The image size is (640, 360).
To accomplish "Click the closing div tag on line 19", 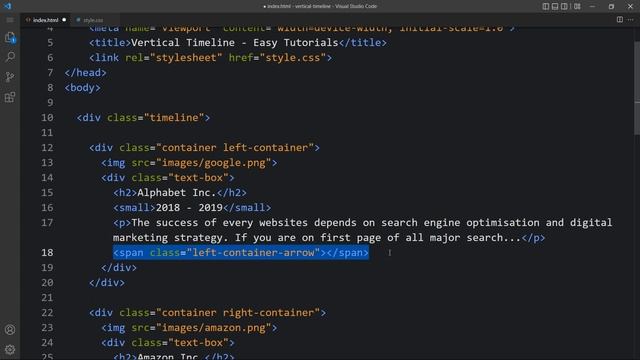I will point(119,268).
